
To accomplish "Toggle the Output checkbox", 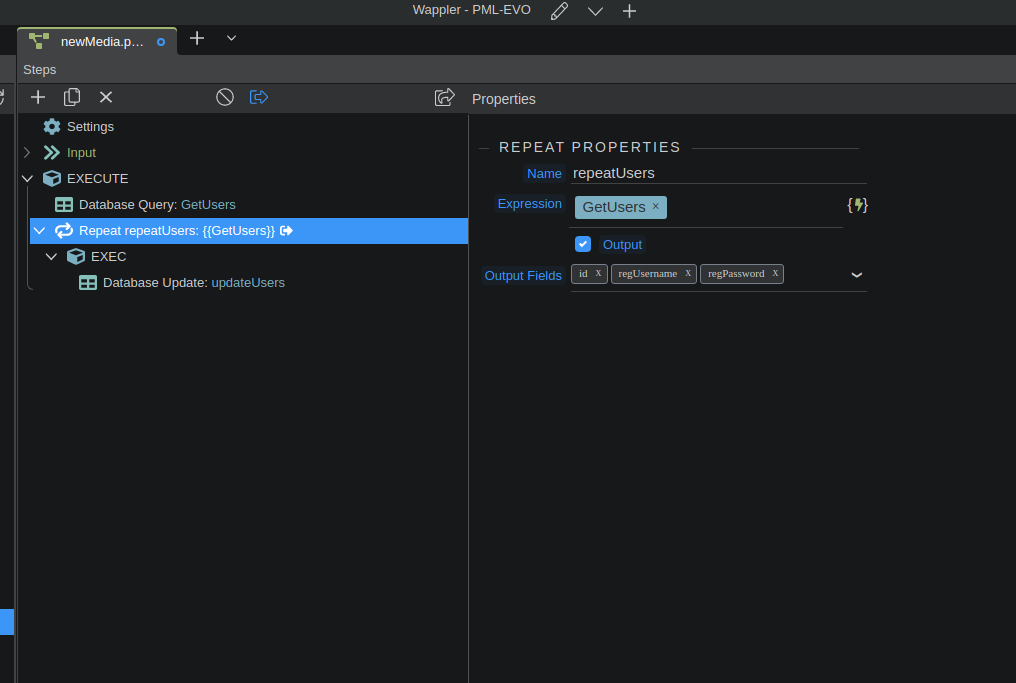I will [583, 244].
